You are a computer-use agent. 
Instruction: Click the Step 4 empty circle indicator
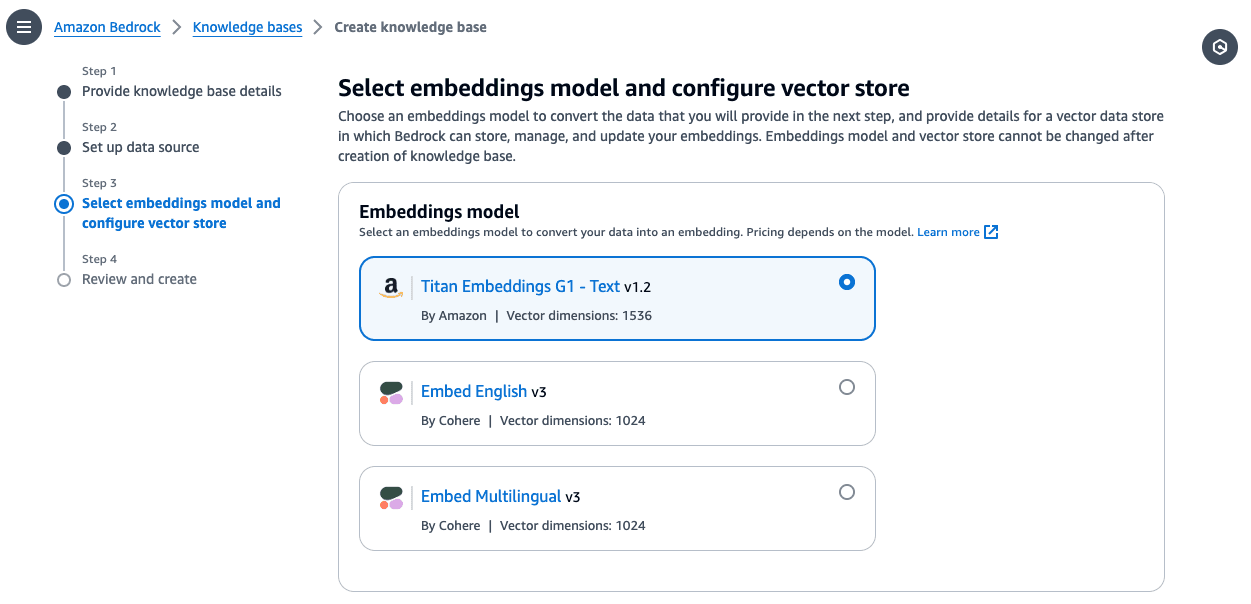tap(64, 280)
